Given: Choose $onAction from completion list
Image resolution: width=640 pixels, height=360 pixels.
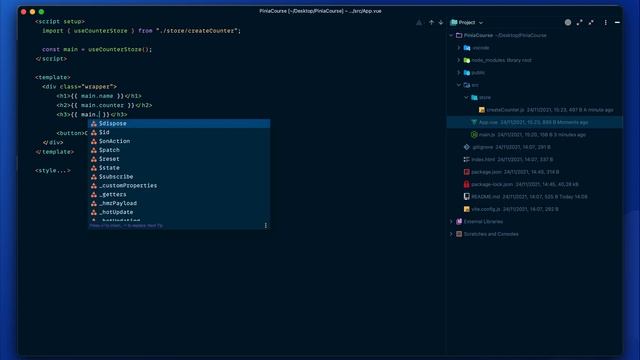Looking at the screenshot, I should [x=179, y=141].
